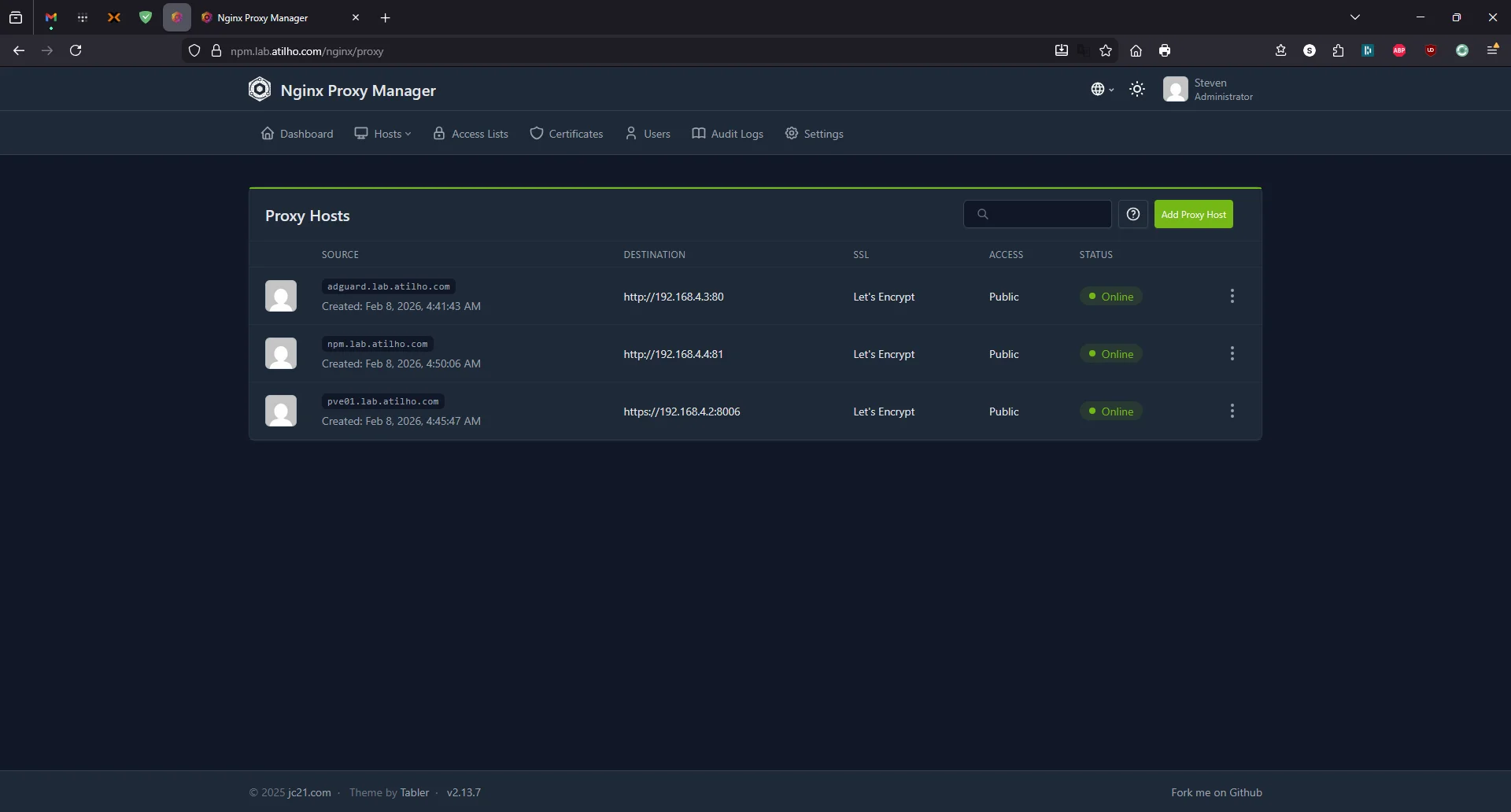The height and width of the screenshot is (812, 1511).
Task: Open Access Lists via its padlock icon
Action: (x=440, y=134)
